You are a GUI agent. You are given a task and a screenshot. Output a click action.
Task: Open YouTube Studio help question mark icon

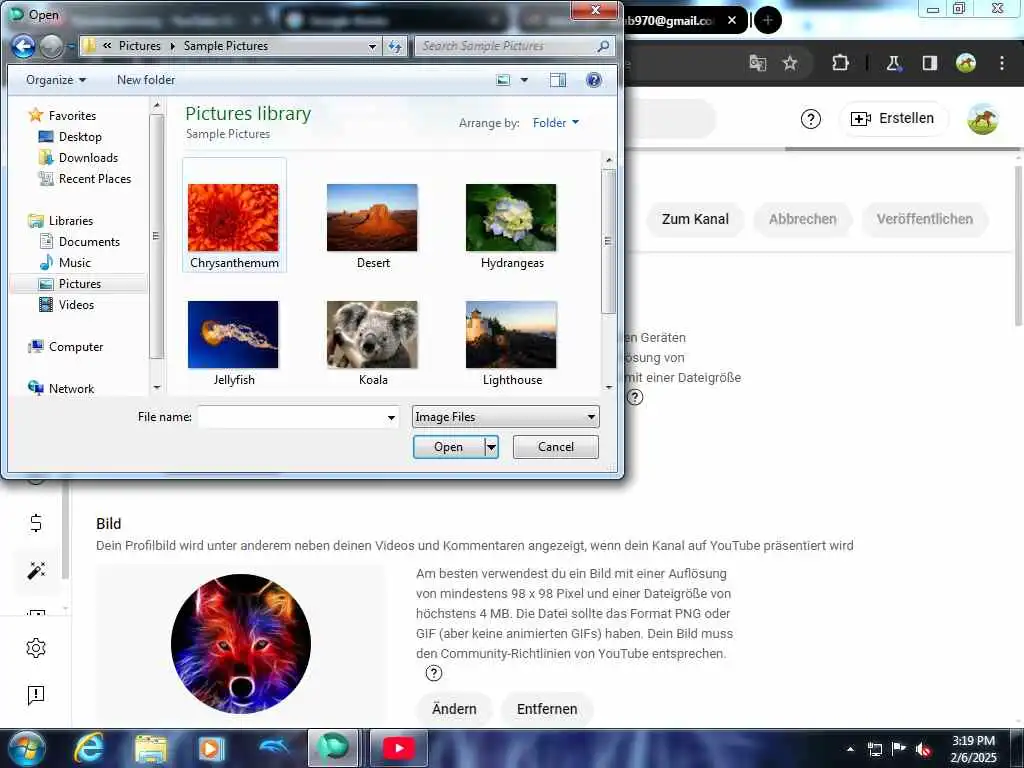[810, 119]
